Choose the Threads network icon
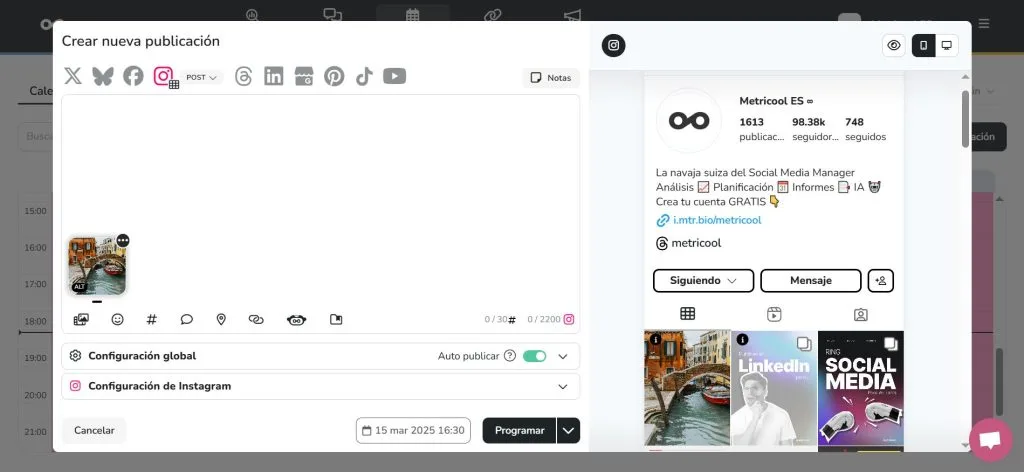This screenshot has width=1024, height=472. pyautogui.click(x=243, y=76)
